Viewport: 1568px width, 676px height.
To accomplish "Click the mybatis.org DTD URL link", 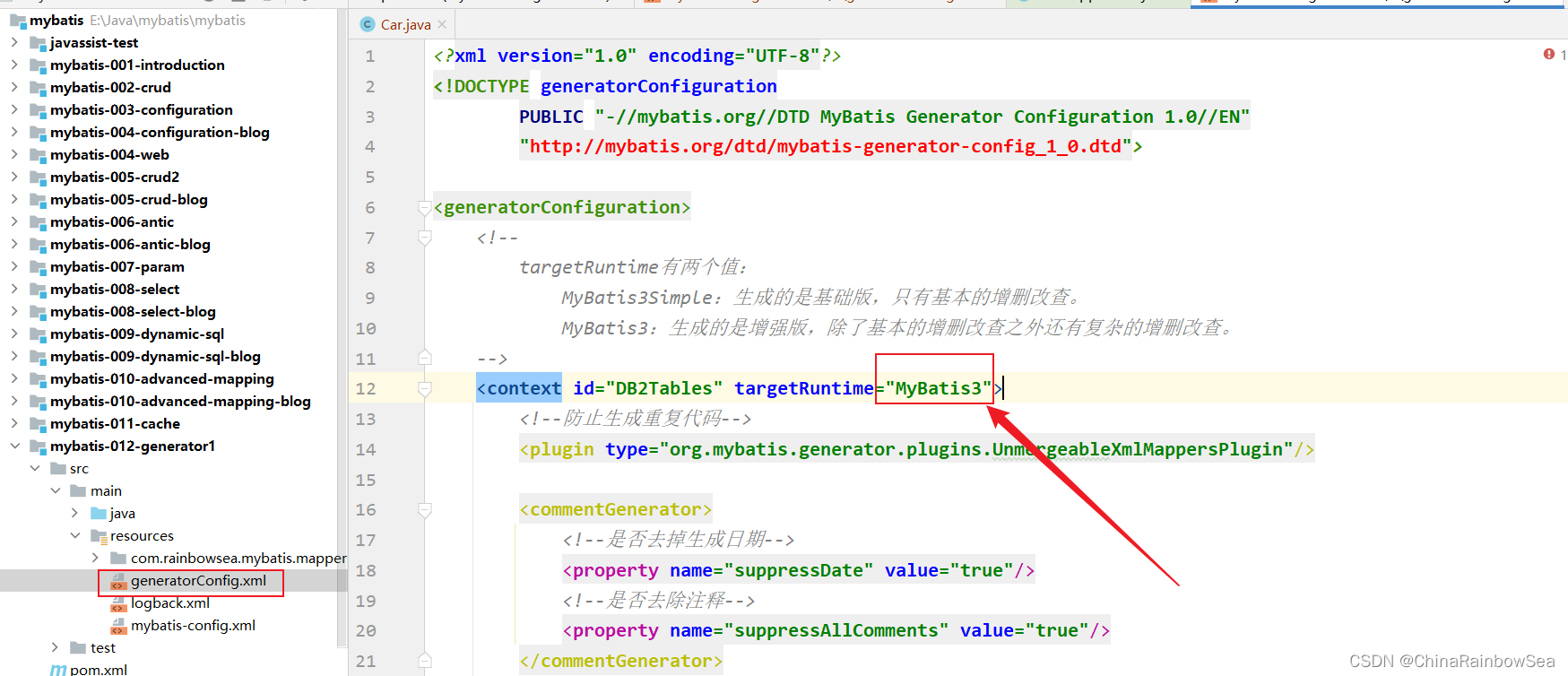I will [825, 147].
